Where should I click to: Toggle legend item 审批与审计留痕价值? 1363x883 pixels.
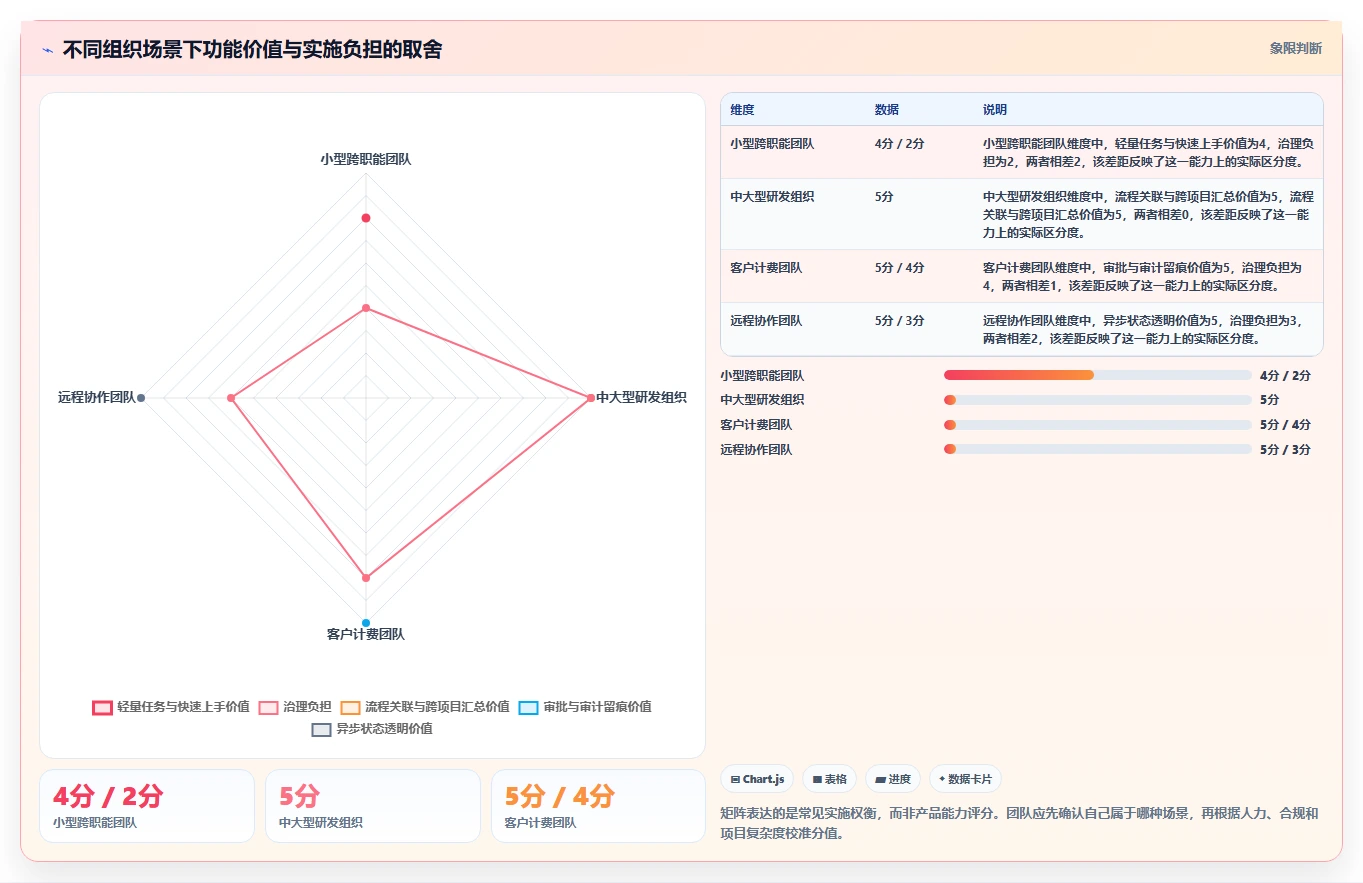pyautogui.click(x=585, y=707)
